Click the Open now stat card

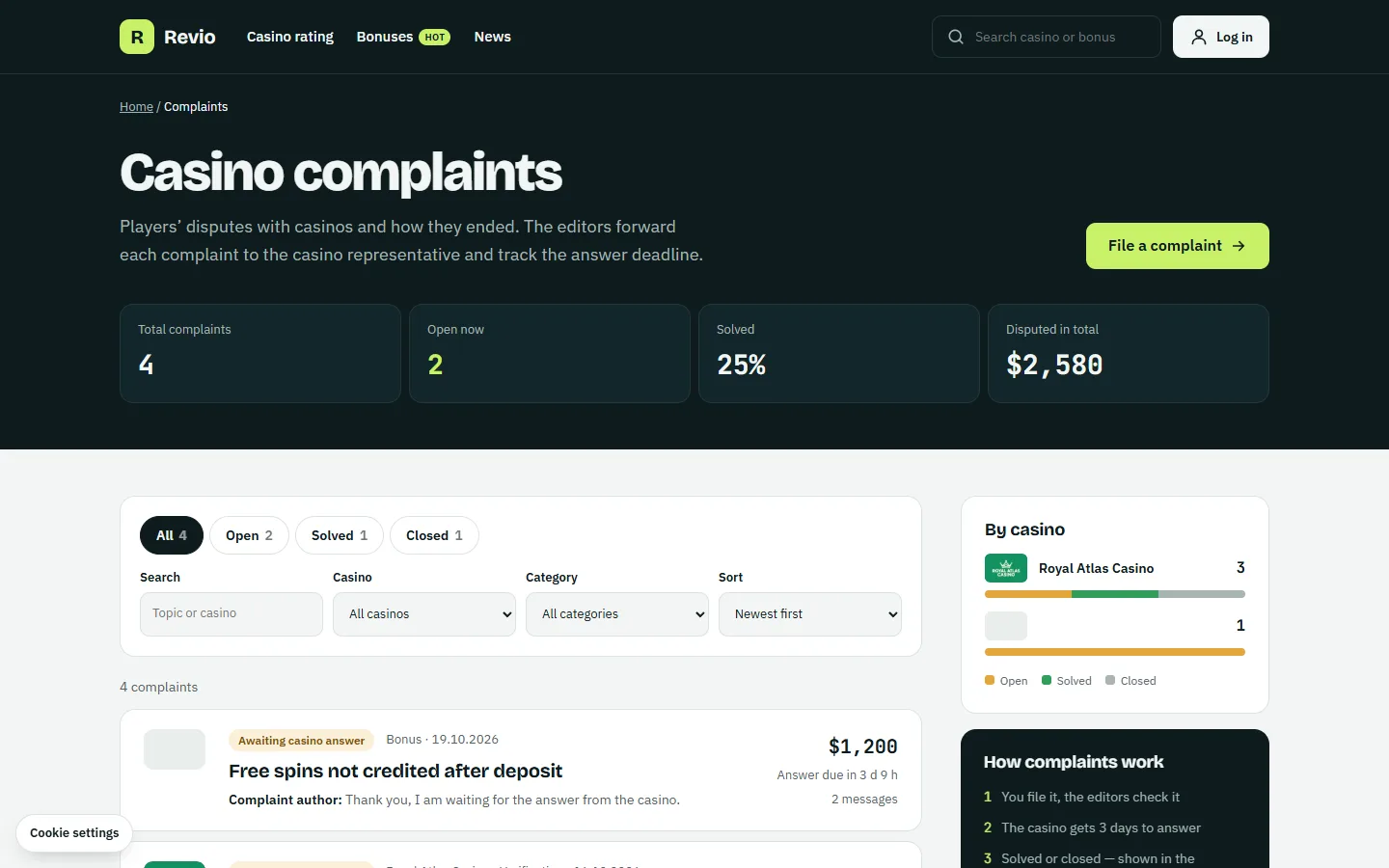pyautogui.click(x=550, y=353)
